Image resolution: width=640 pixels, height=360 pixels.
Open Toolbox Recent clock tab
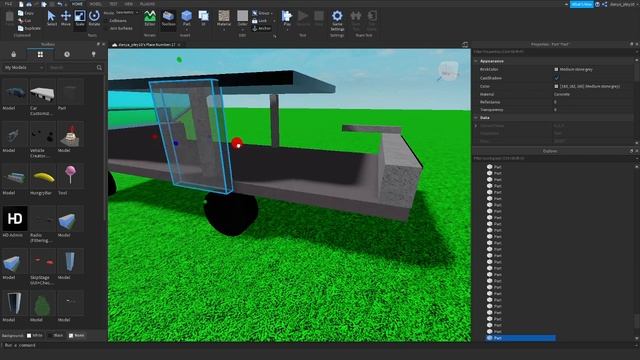click(x=67, y=54)
